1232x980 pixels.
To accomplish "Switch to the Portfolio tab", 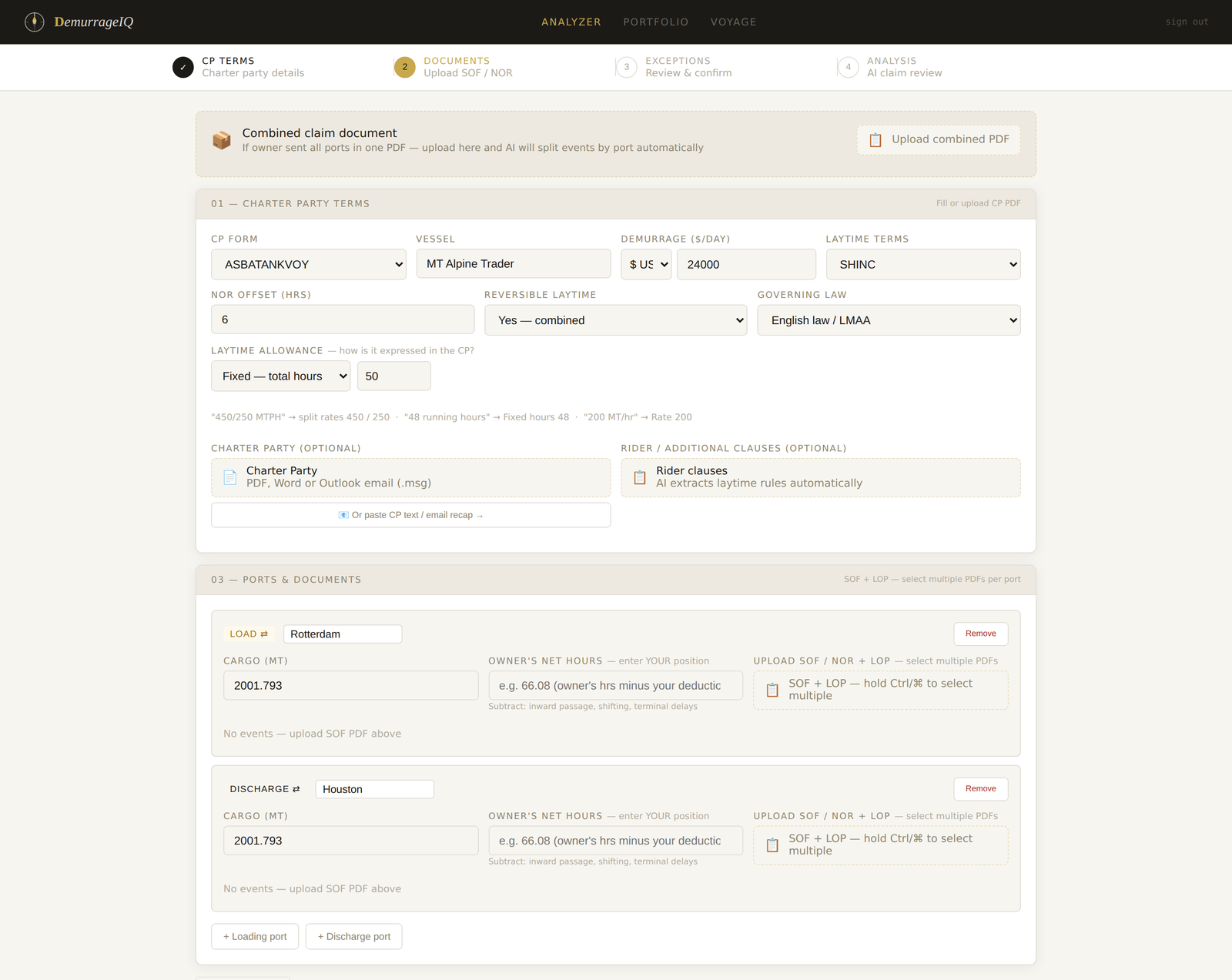I will pos(656,22).
